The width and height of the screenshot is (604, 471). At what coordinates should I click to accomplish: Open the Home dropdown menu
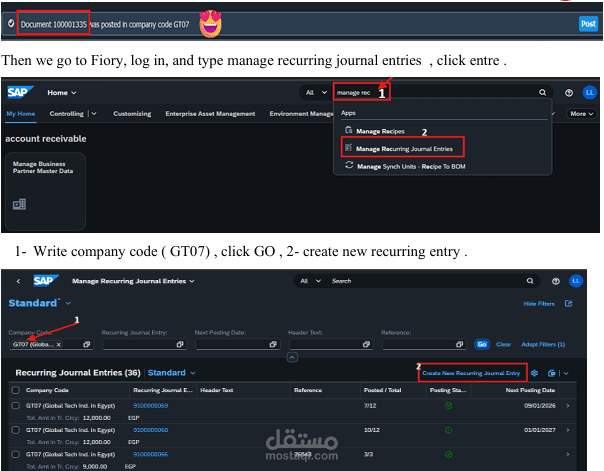(62, 93)
